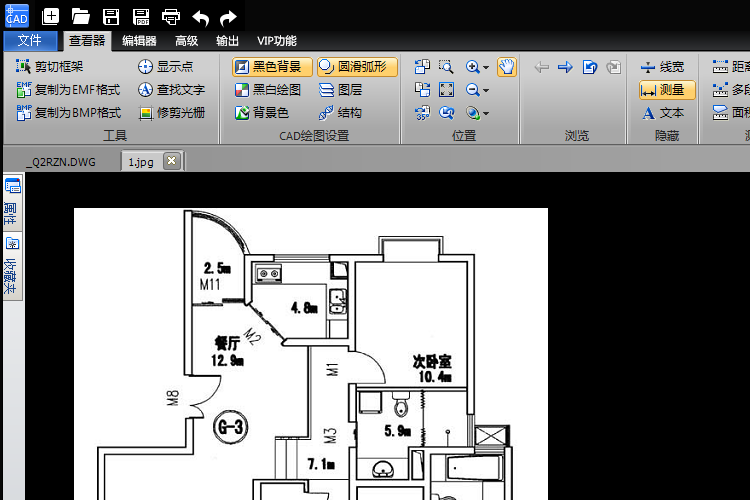Image resolution: width=750 pixels, height=500 pixels.
Task: Switch to the 编辑器 ribbon tab
Action: pyautogui.click(x=139, y=41)
